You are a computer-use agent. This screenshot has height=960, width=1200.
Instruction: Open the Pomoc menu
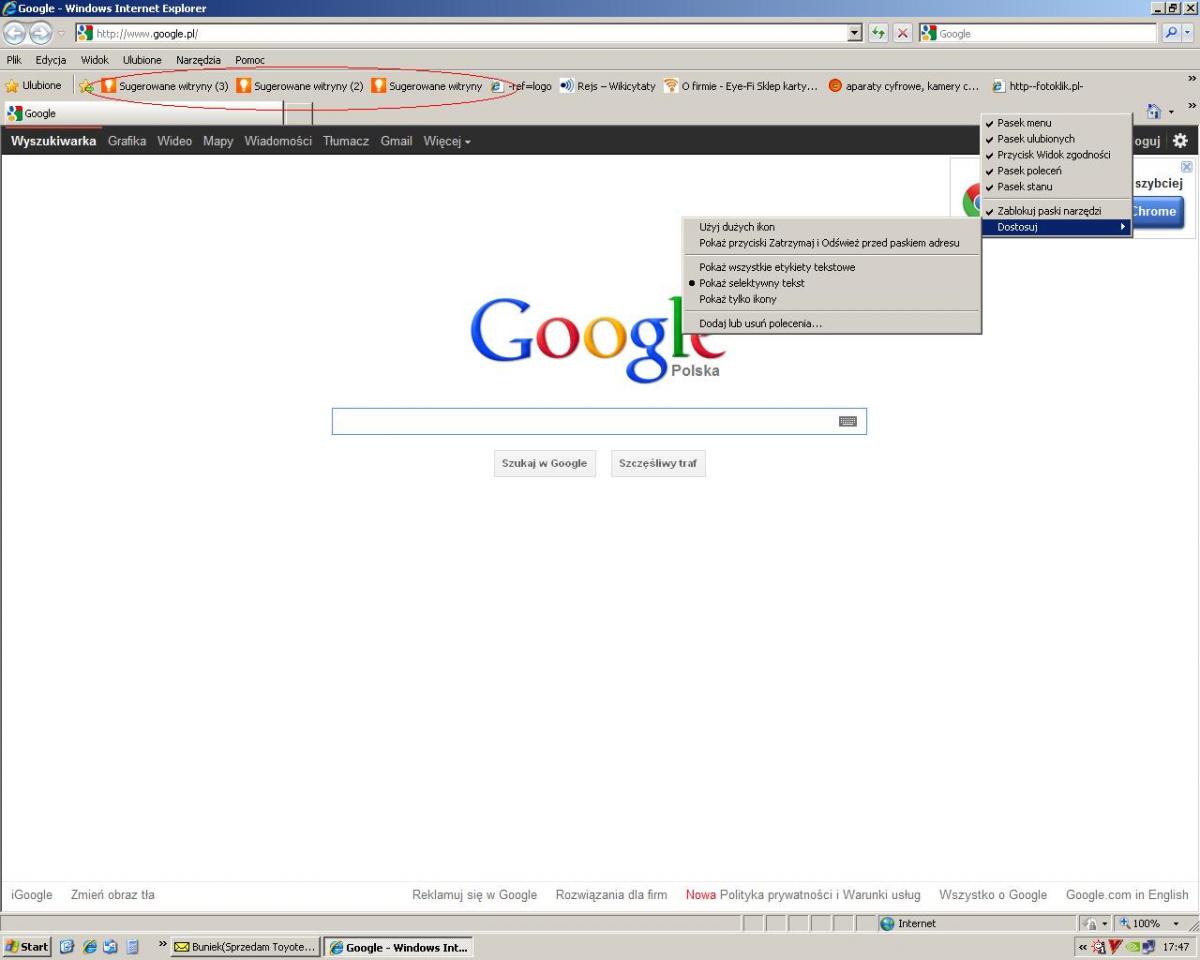[x=250, y=60]
